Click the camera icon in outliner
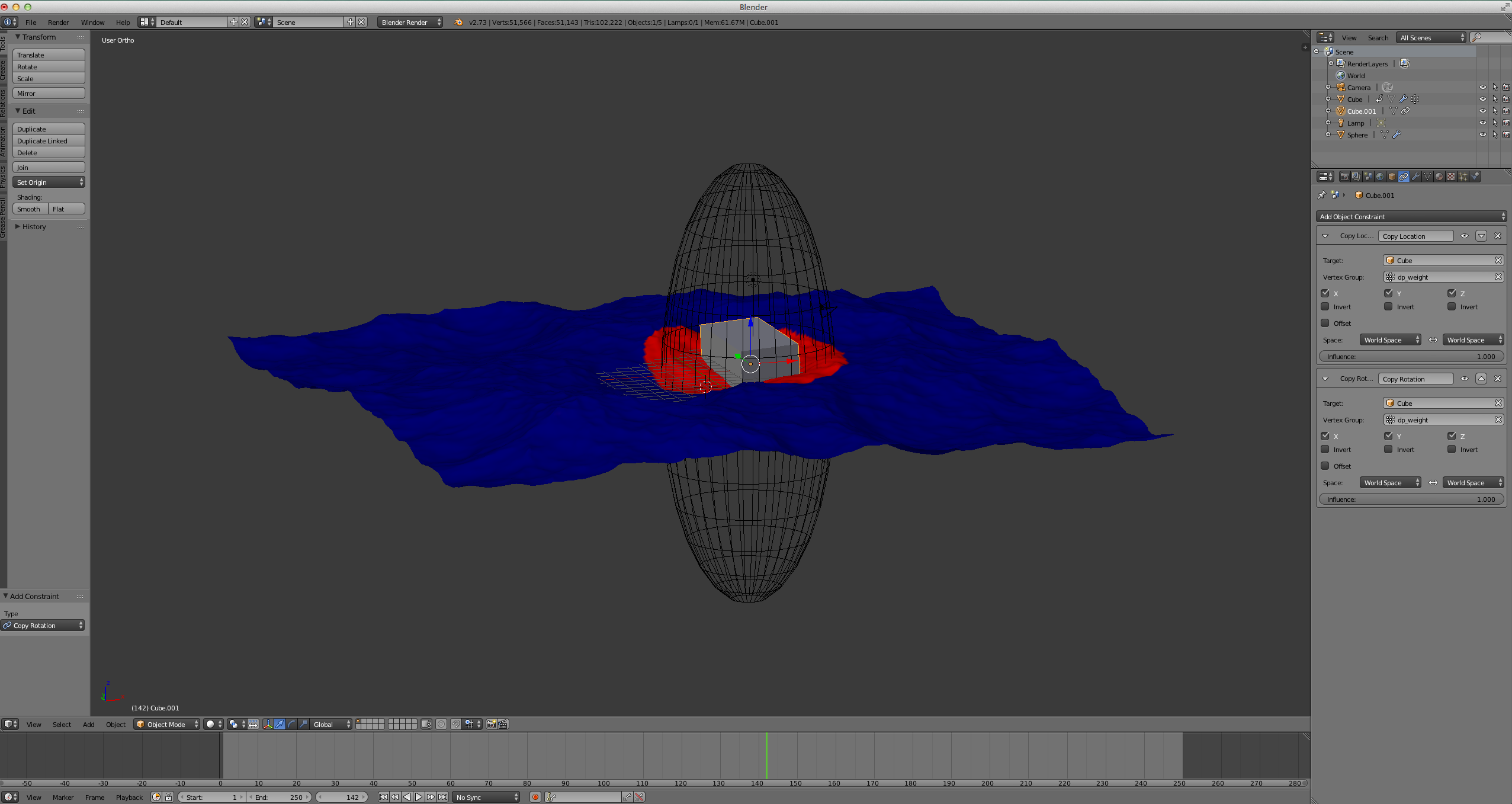Screen dimensions: 1512x804 point(1341,87)
